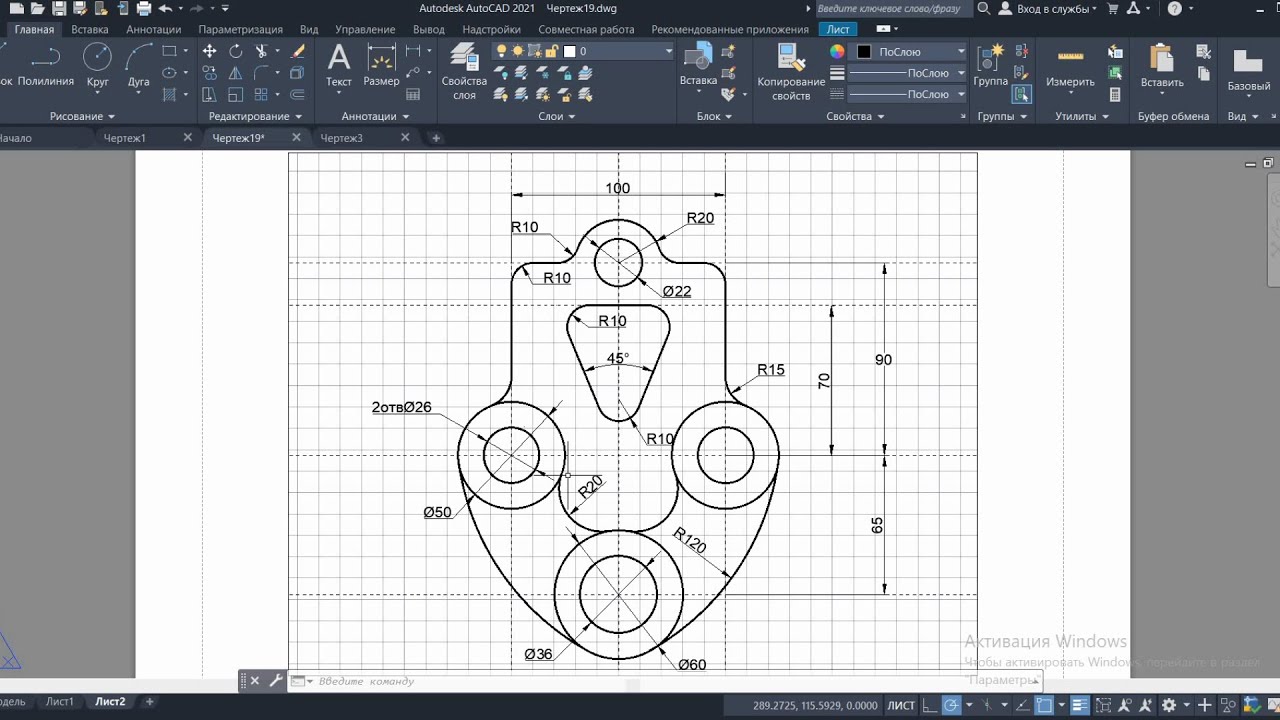
Task: Click the white layer color swatch
Action: [x=569, y=51]
